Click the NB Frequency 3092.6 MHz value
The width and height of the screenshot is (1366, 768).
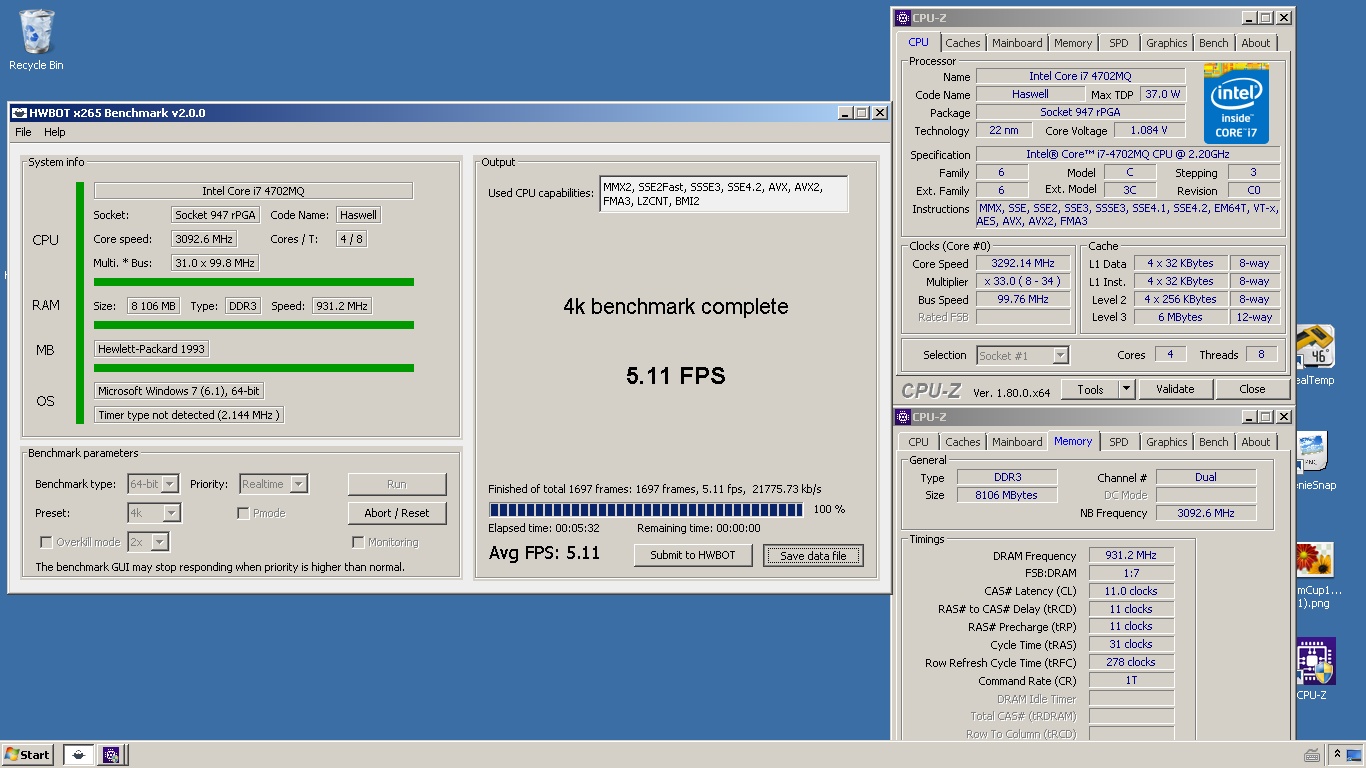(1206, 513)
